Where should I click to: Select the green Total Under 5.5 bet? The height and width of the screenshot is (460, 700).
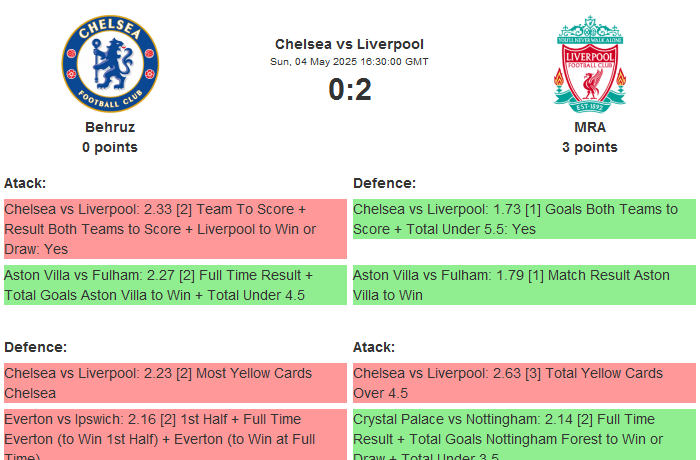click(523, 219)
